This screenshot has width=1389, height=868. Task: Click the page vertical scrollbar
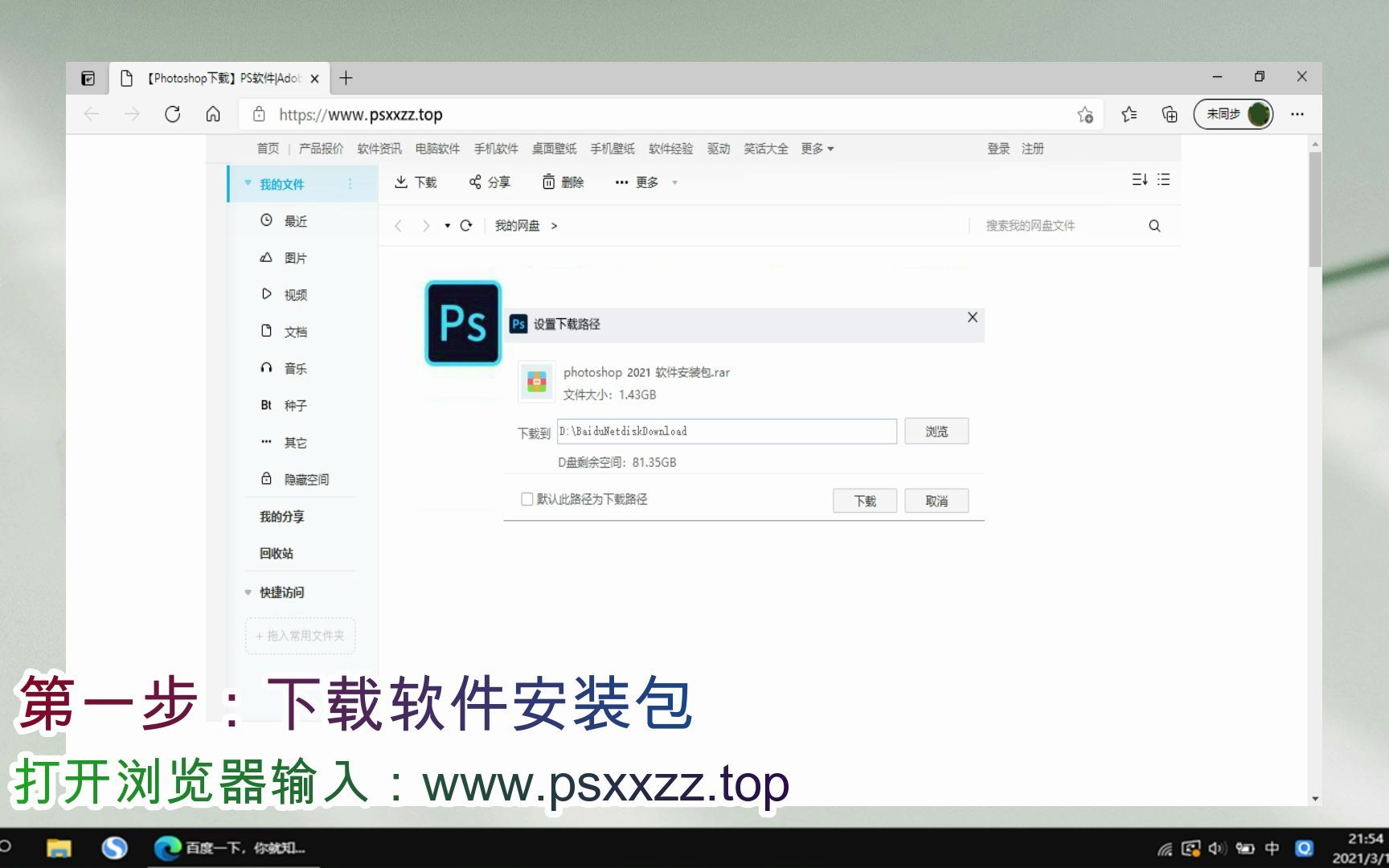point(1315,209)
